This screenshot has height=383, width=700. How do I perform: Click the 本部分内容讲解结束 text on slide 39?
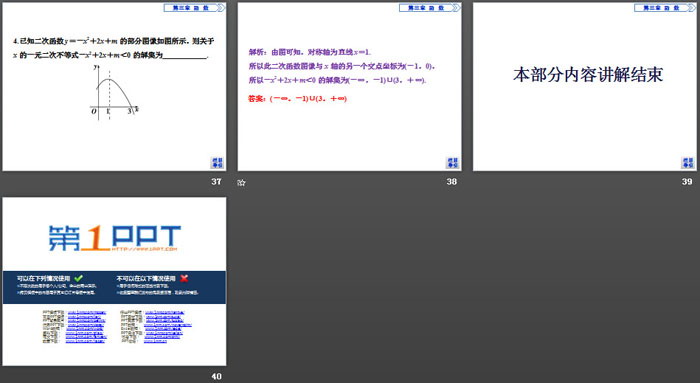pyautogui.click(x=588, y=75)
